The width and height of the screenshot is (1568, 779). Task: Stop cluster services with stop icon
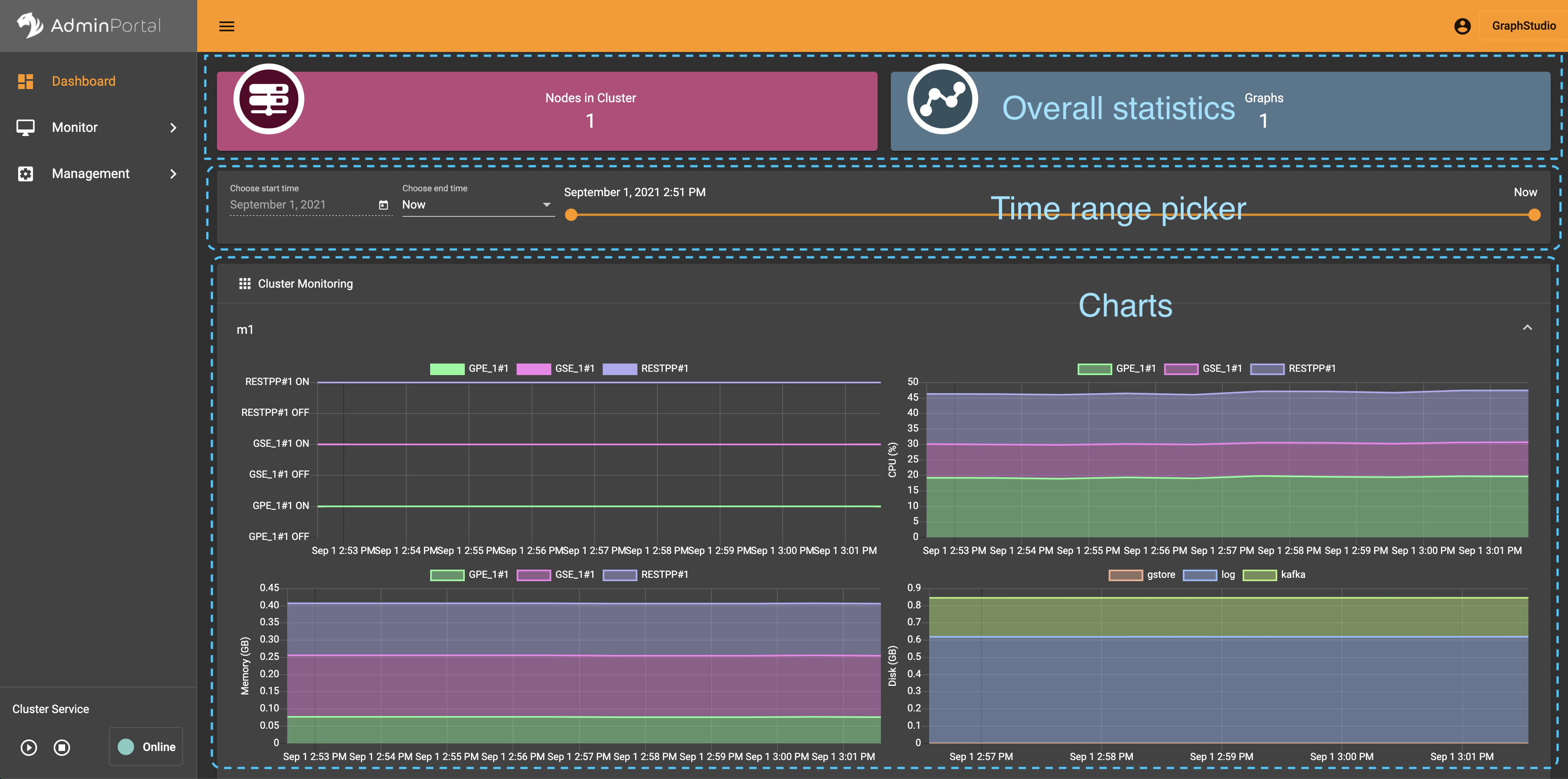[62, 747]
